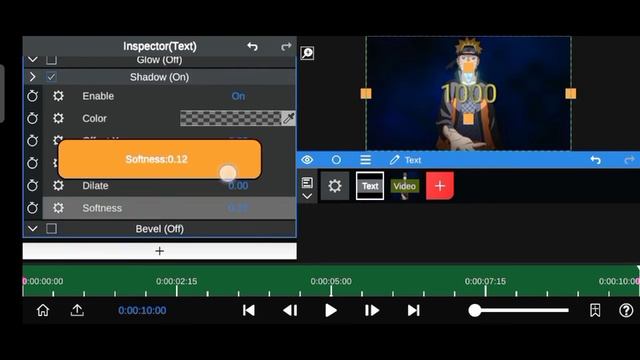
Task: Collapse layer strip with down chevron
Action: 307,196
